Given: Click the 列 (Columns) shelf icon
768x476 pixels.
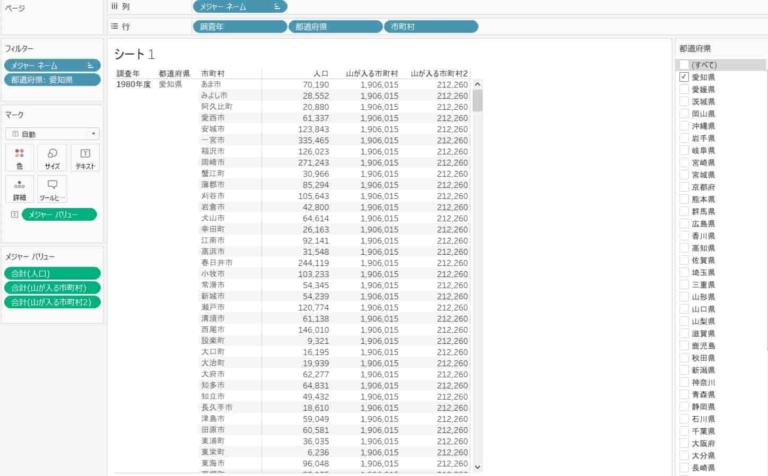Looking at the screenshot, I should (x=115, y=6).
